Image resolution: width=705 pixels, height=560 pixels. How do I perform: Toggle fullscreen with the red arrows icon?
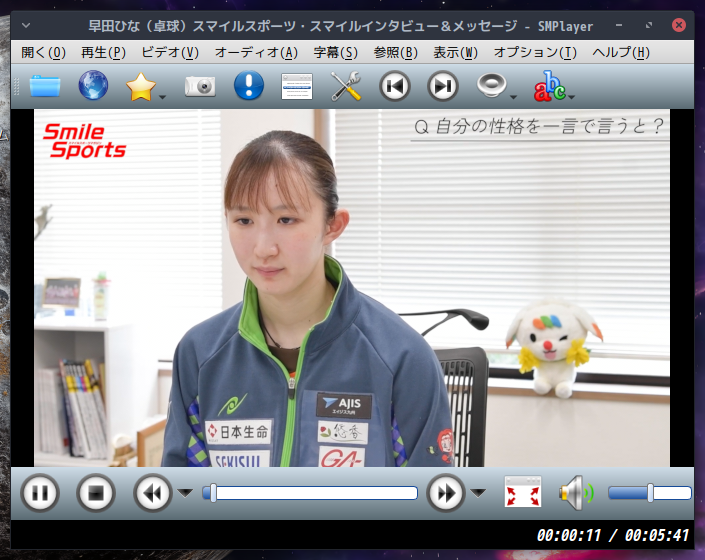tap(523, 492)
